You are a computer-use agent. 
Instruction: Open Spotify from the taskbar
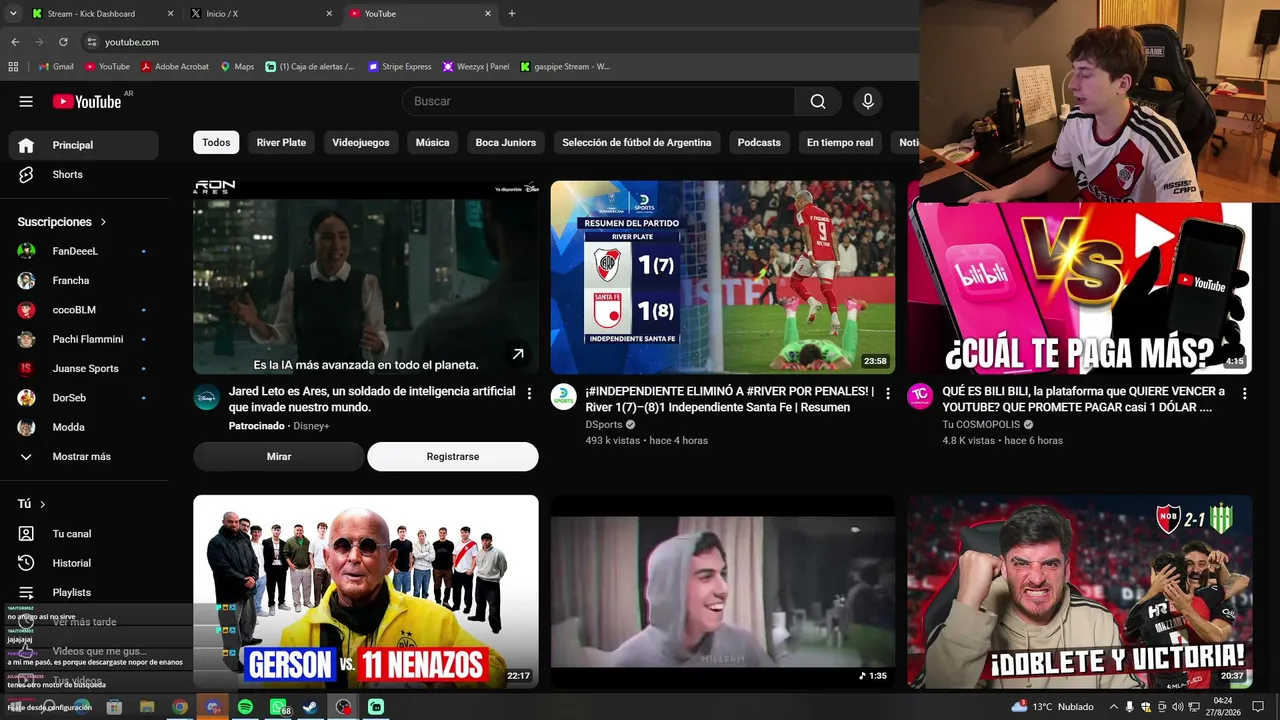click(245, 707)
